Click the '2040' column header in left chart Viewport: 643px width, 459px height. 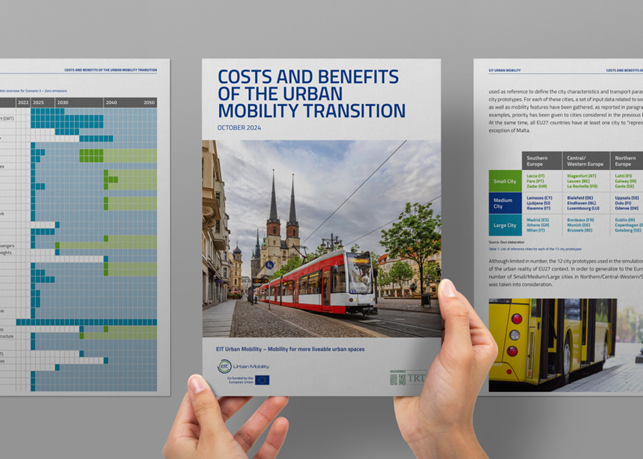(111, 103)
